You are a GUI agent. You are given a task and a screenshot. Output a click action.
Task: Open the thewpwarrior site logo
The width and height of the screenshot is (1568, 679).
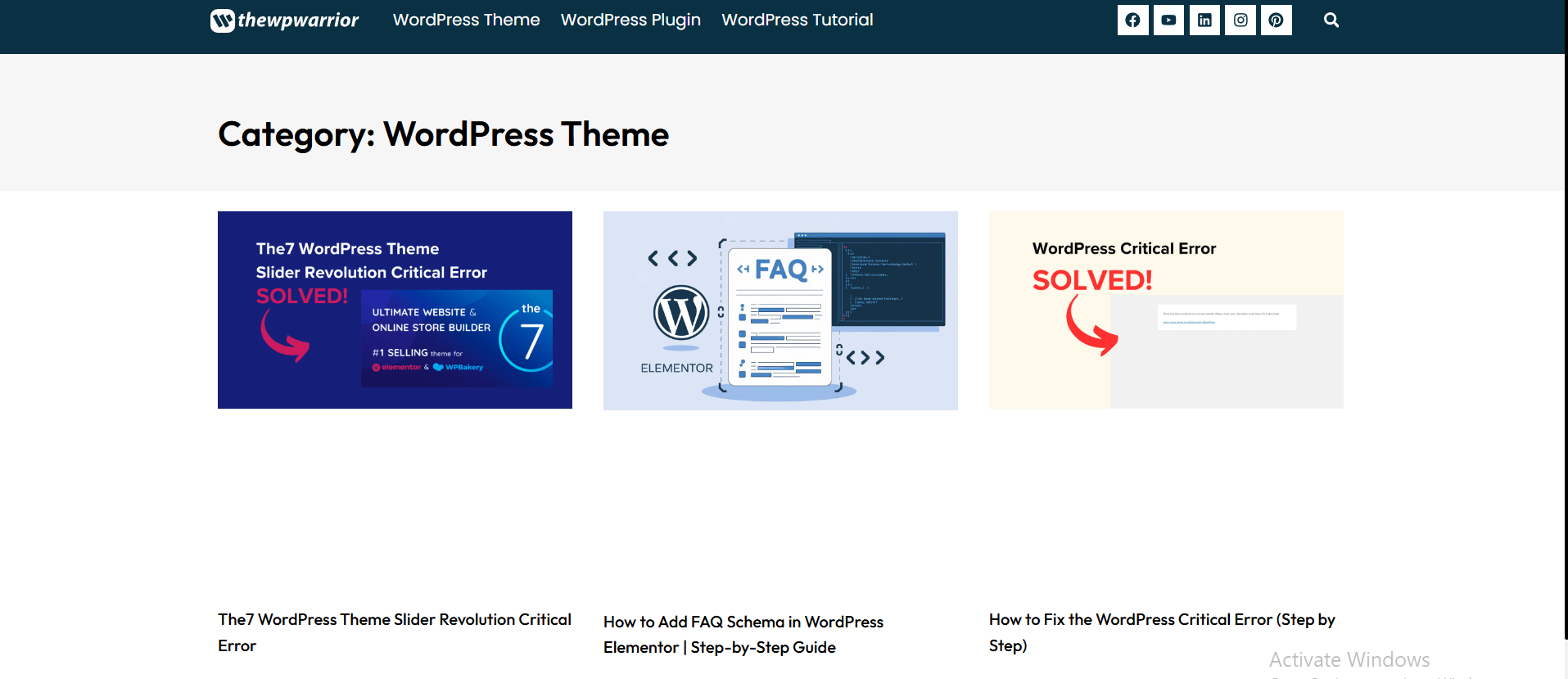(x=284, y=20)
